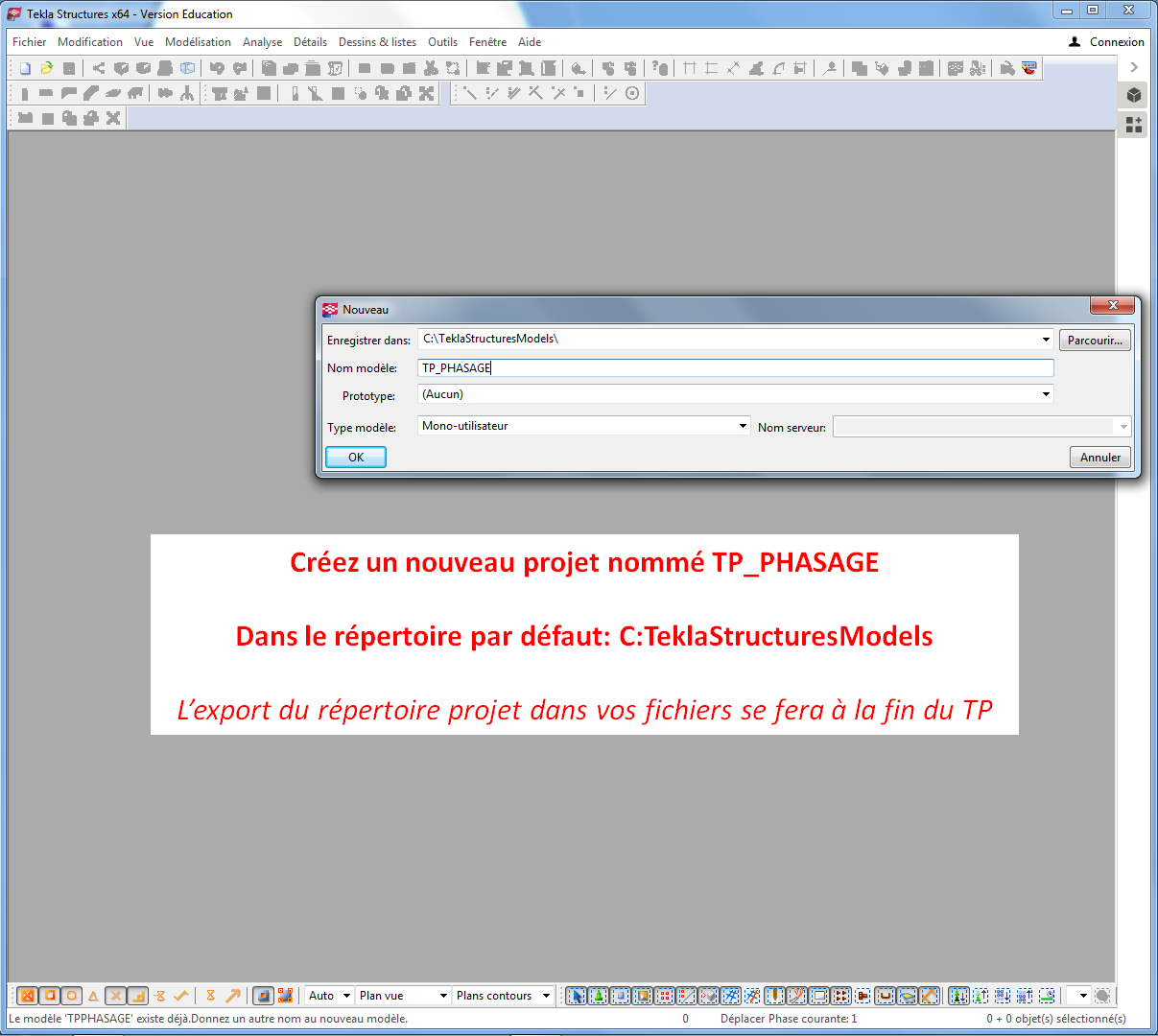Toggle the circle center-point snap switch
This screenshot has width=1158, height=1036.
click(71, 996)
